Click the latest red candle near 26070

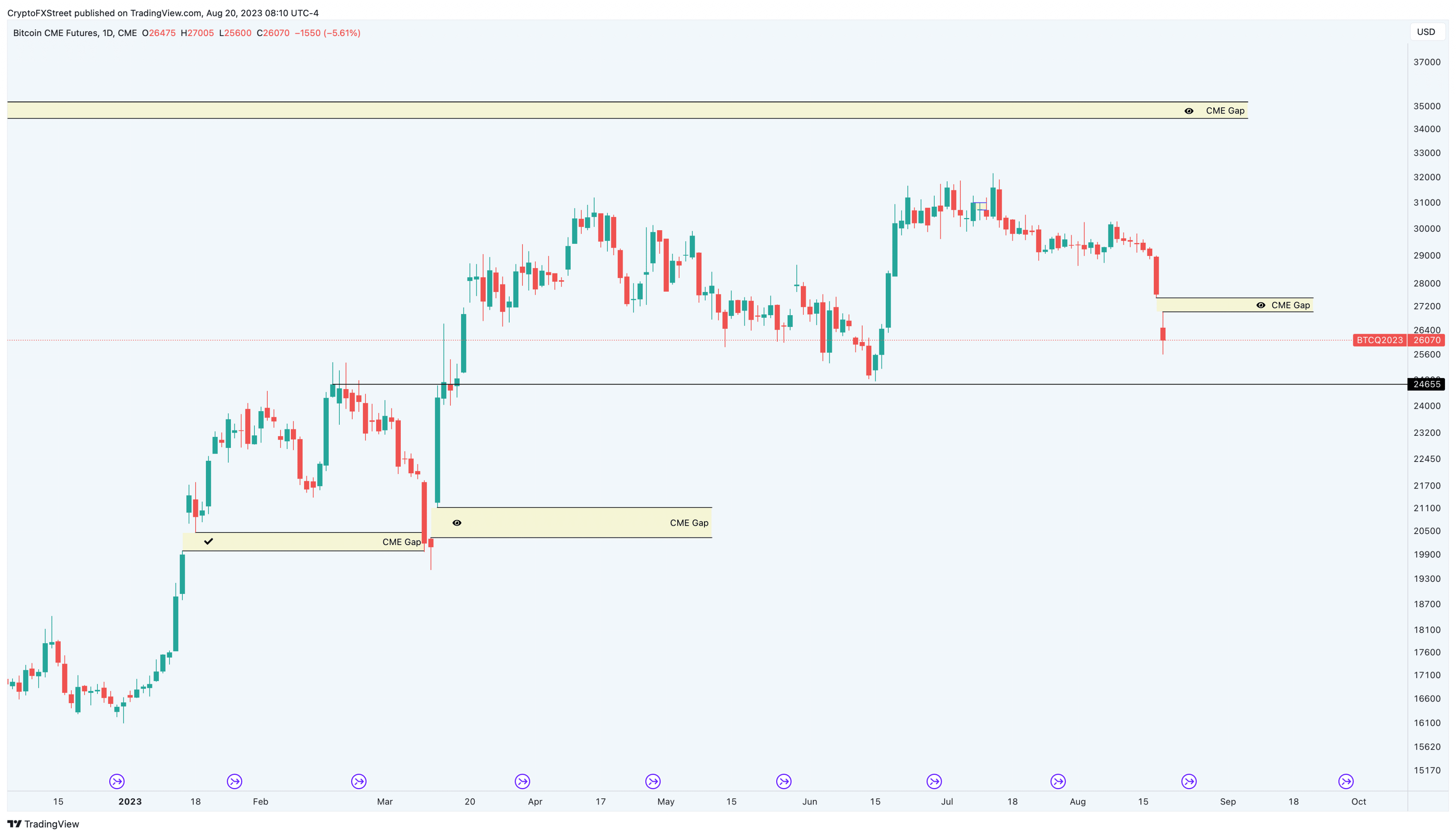[x=1163, y=334]
